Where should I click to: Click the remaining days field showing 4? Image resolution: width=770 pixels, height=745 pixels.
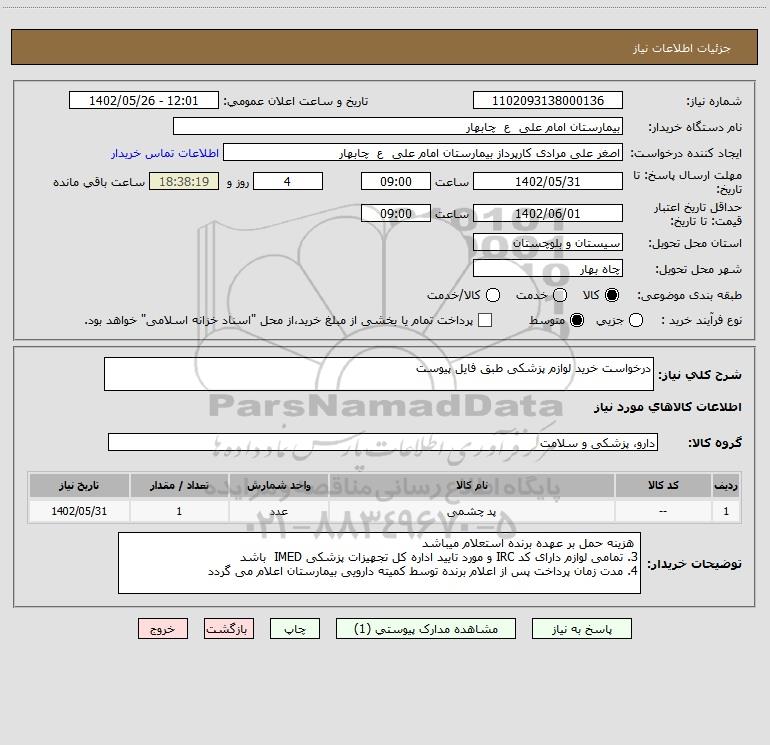288,181
